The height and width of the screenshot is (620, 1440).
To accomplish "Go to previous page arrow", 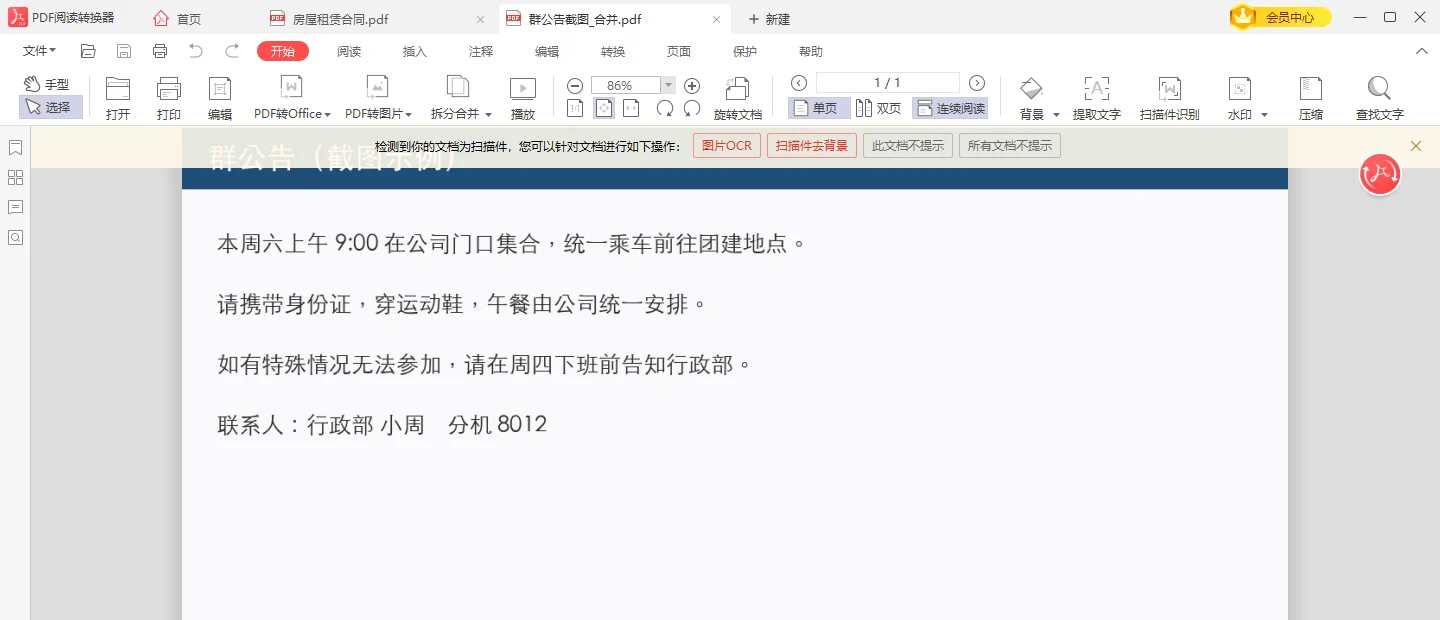I will click(799, 83).
